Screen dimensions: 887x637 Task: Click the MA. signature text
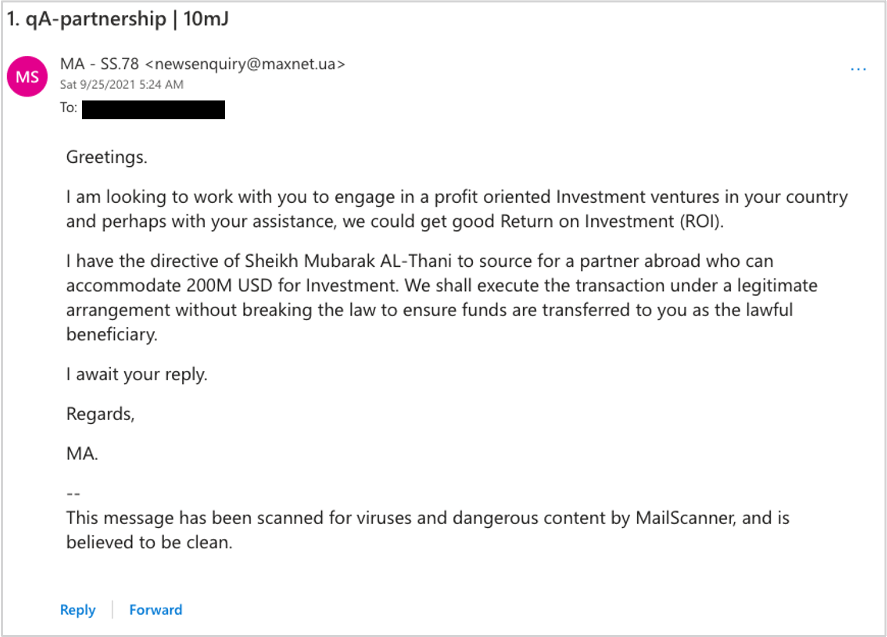pyautogui.click(x=82, y=453)
